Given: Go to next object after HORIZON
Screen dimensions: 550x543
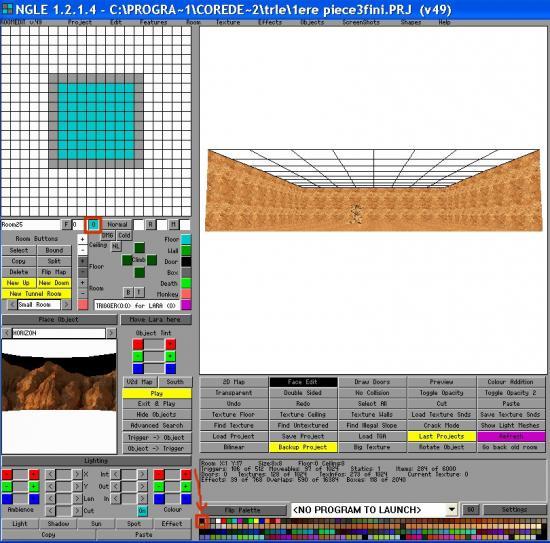Looking at the screenshot, I should (x=111, y=333).
